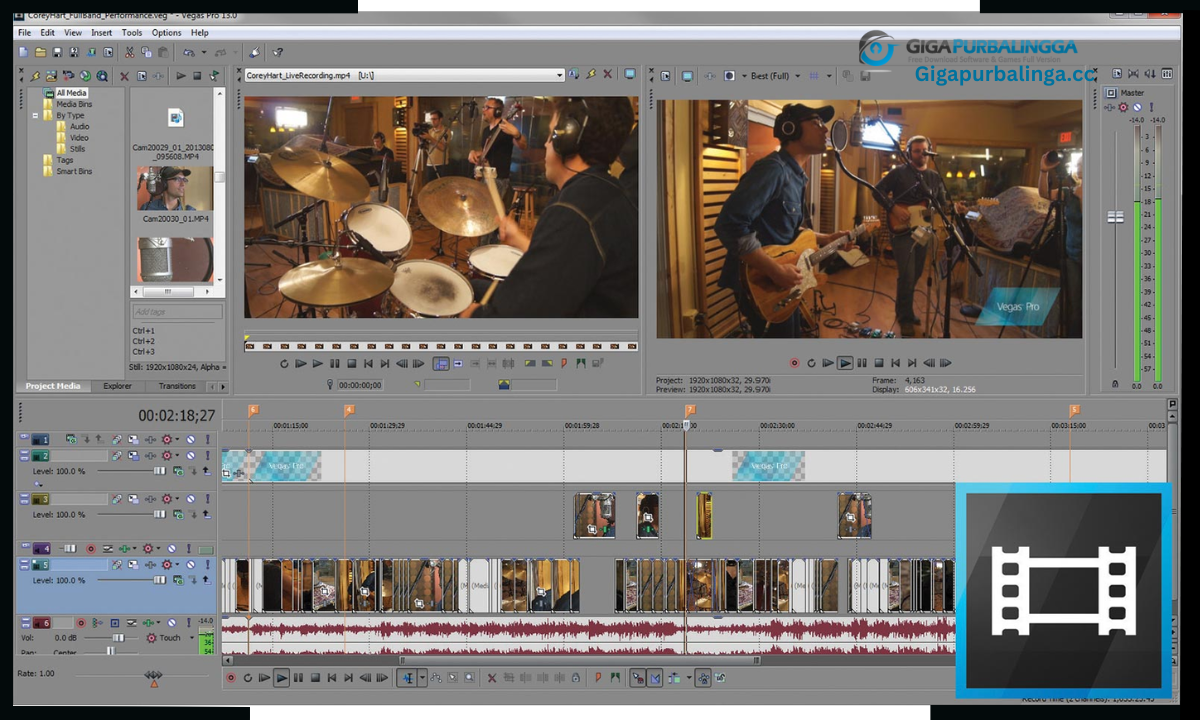
Task: Click Zoom Edit tool magnifier in timeline toolbar
Action: point(469,678)
